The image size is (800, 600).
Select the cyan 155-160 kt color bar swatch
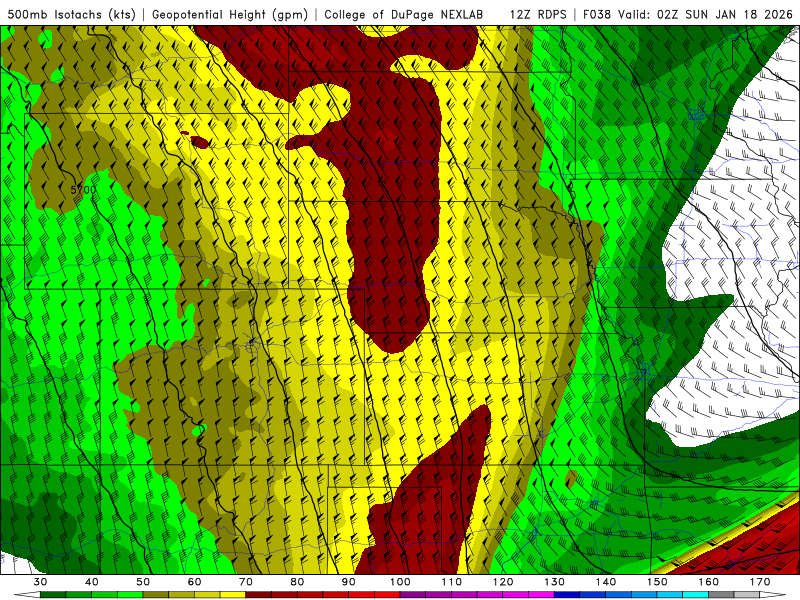tap(696, 595)
